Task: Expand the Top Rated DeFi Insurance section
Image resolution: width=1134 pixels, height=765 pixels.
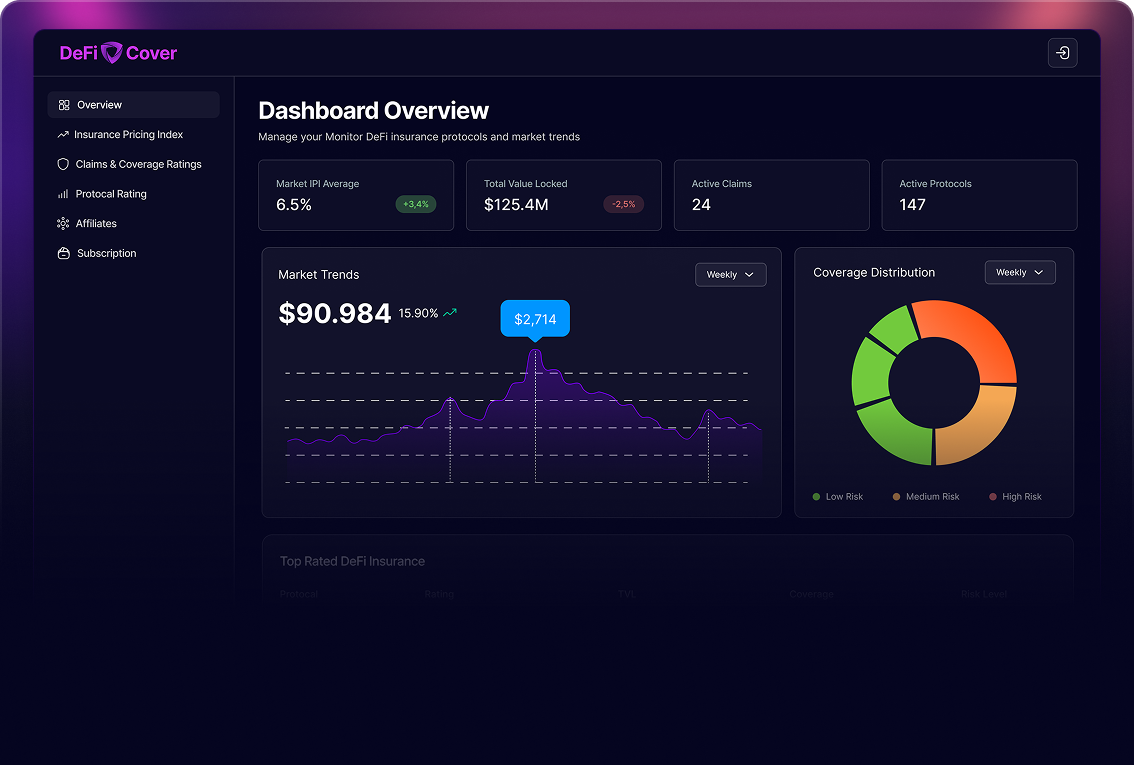Action: 352,561
